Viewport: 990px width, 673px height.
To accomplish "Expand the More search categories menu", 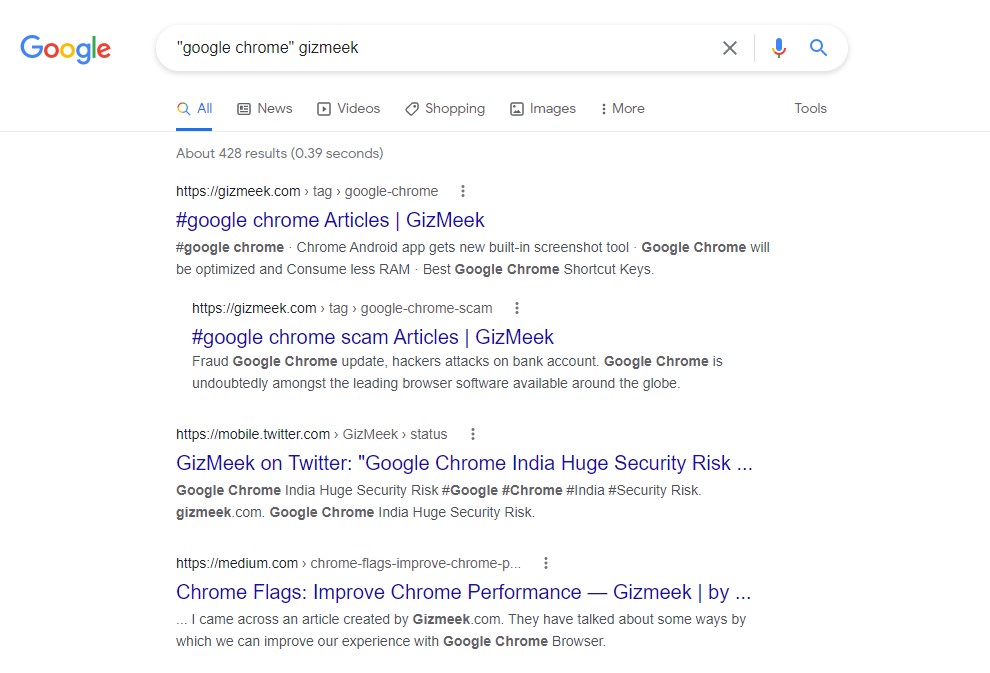I will (x=622, y=109).
